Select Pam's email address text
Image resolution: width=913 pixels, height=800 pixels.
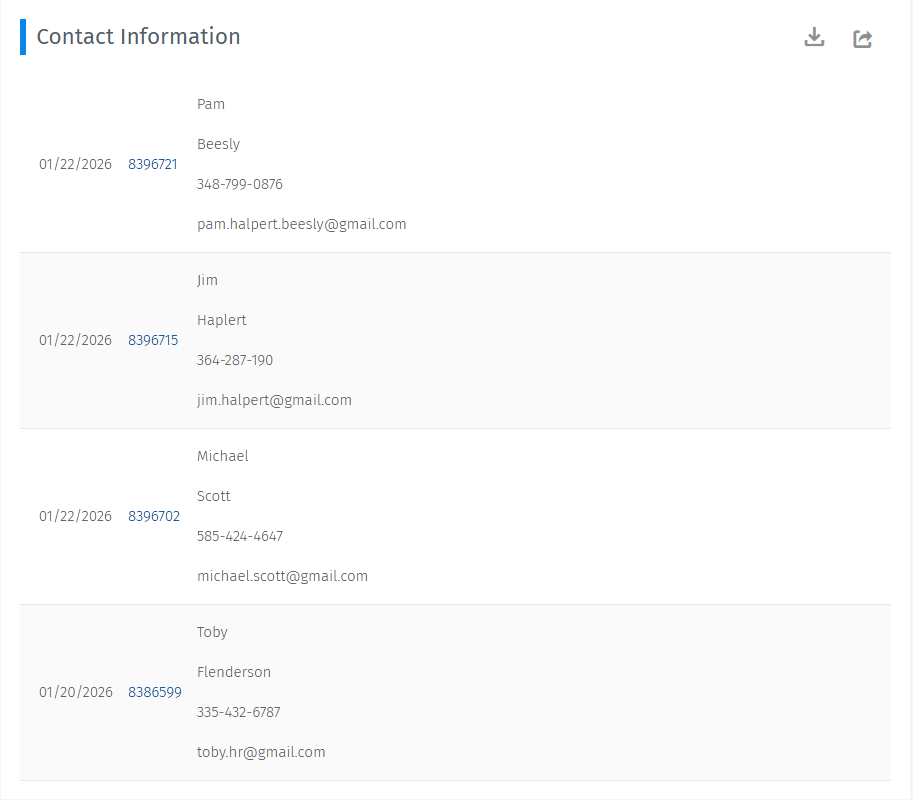(x=301, y=224)
